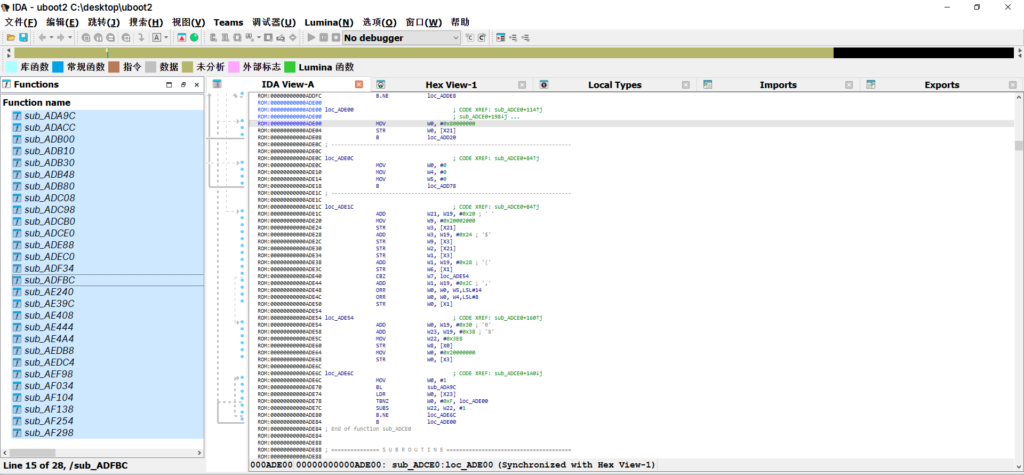1024x475 pixels.
Task: Open the 文件(F) menu
Action: (x=21, y=22)
